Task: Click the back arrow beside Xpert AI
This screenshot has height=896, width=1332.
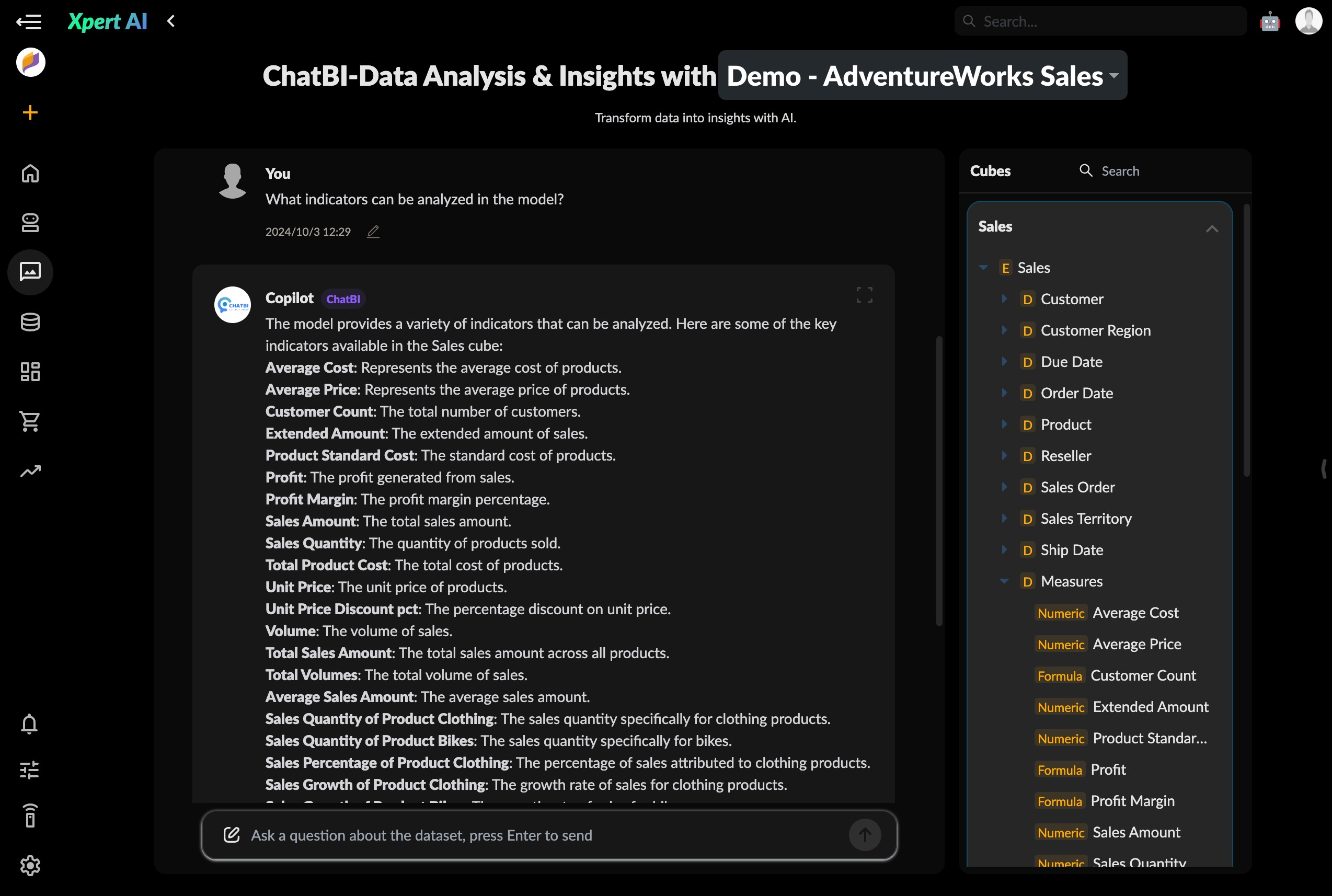Action: [x=171, y=22]
